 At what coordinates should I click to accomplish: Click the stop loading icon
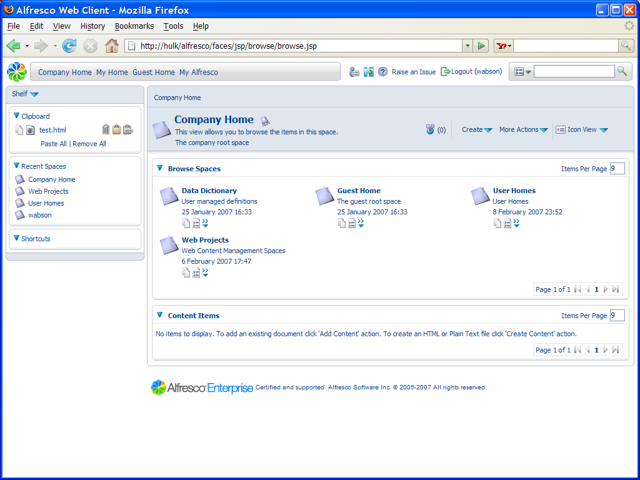coord(91,46)
